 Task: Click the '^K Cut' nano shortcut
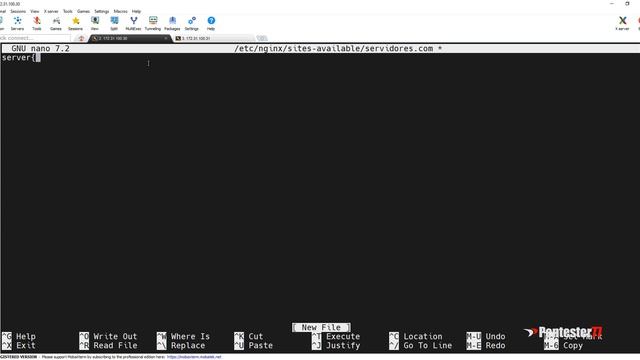[249, 336]
